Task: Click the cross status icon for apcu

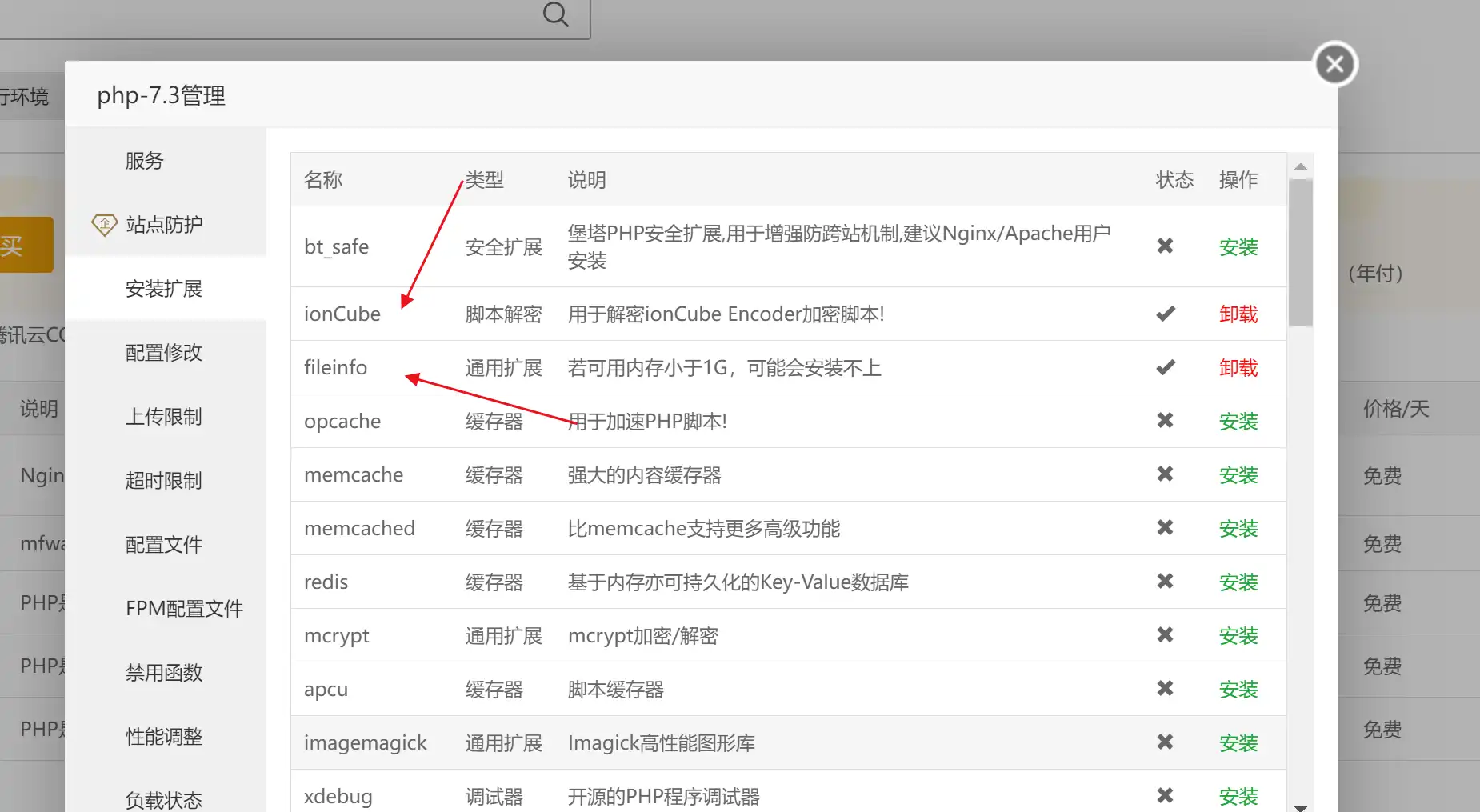Action: coord(1165,689)
